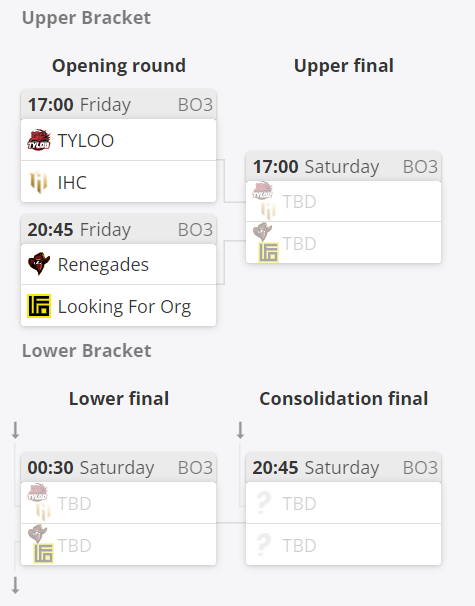Open the Looking For Org team link
The height and width of the screenshot is (606, 475).
pyautogui.click(x=124, y=306)
